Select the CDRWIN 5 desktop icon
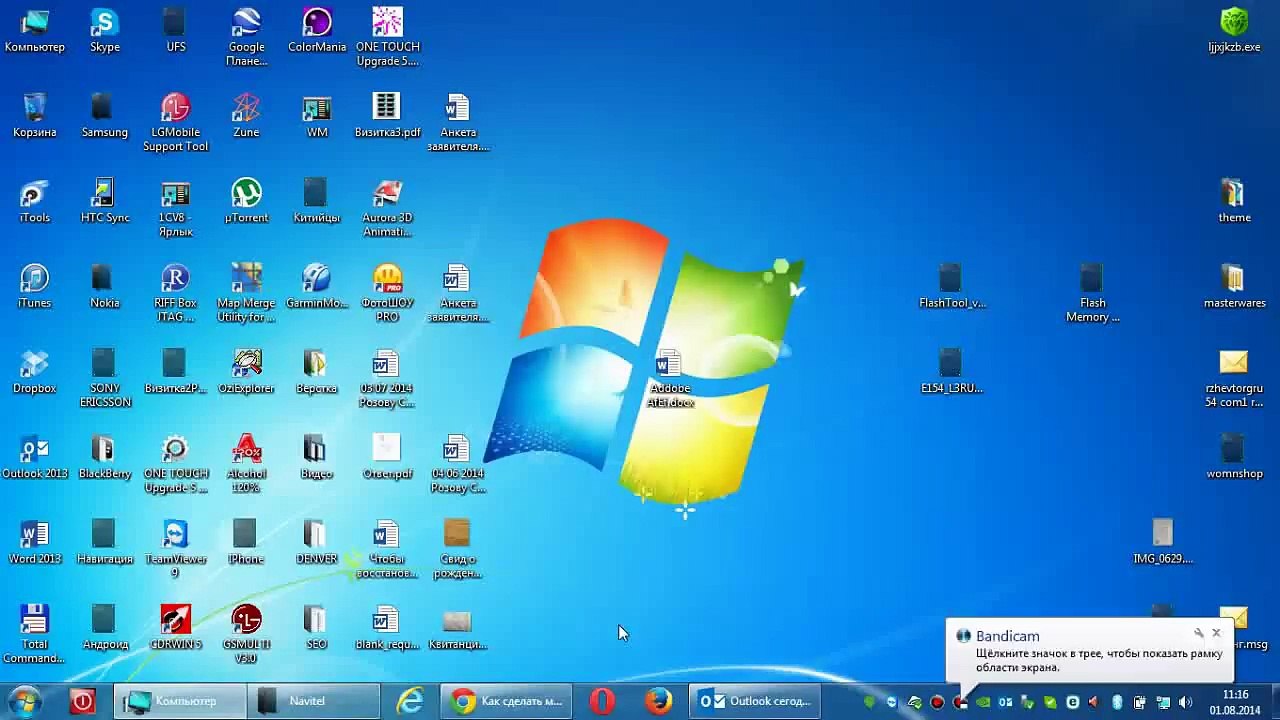 [x=175, y=627]
